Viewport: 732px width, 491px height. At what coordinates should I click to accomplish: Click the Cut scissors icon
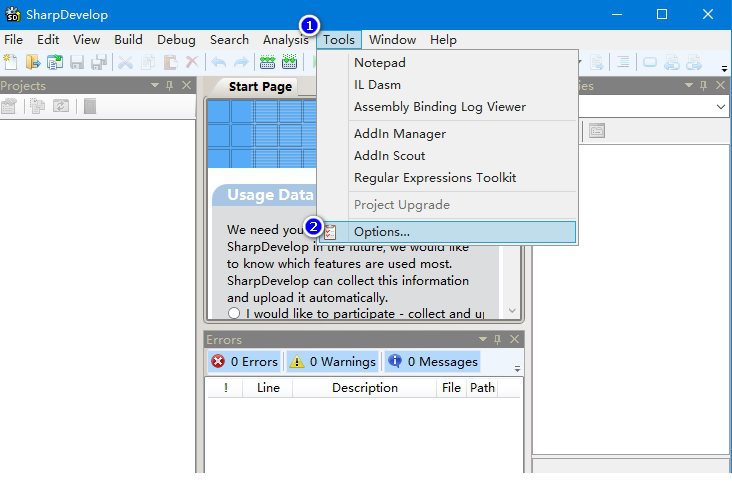[125, 62]
